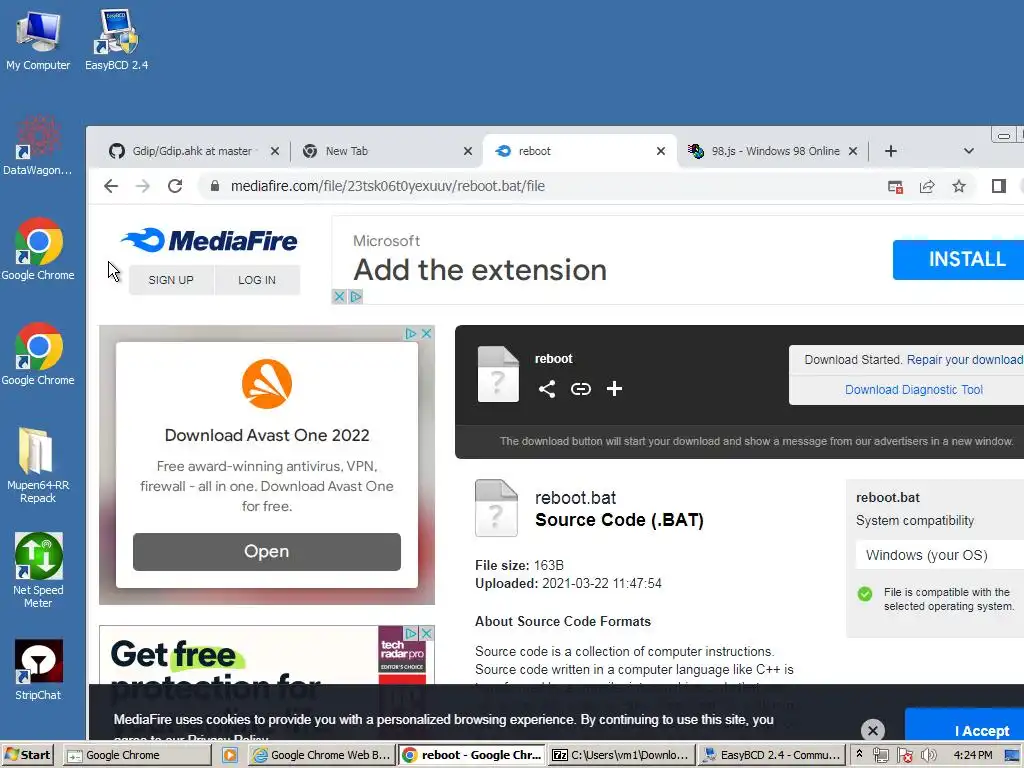Go back with the browser back arrow

pyautogui.click(x=111, y=186)
